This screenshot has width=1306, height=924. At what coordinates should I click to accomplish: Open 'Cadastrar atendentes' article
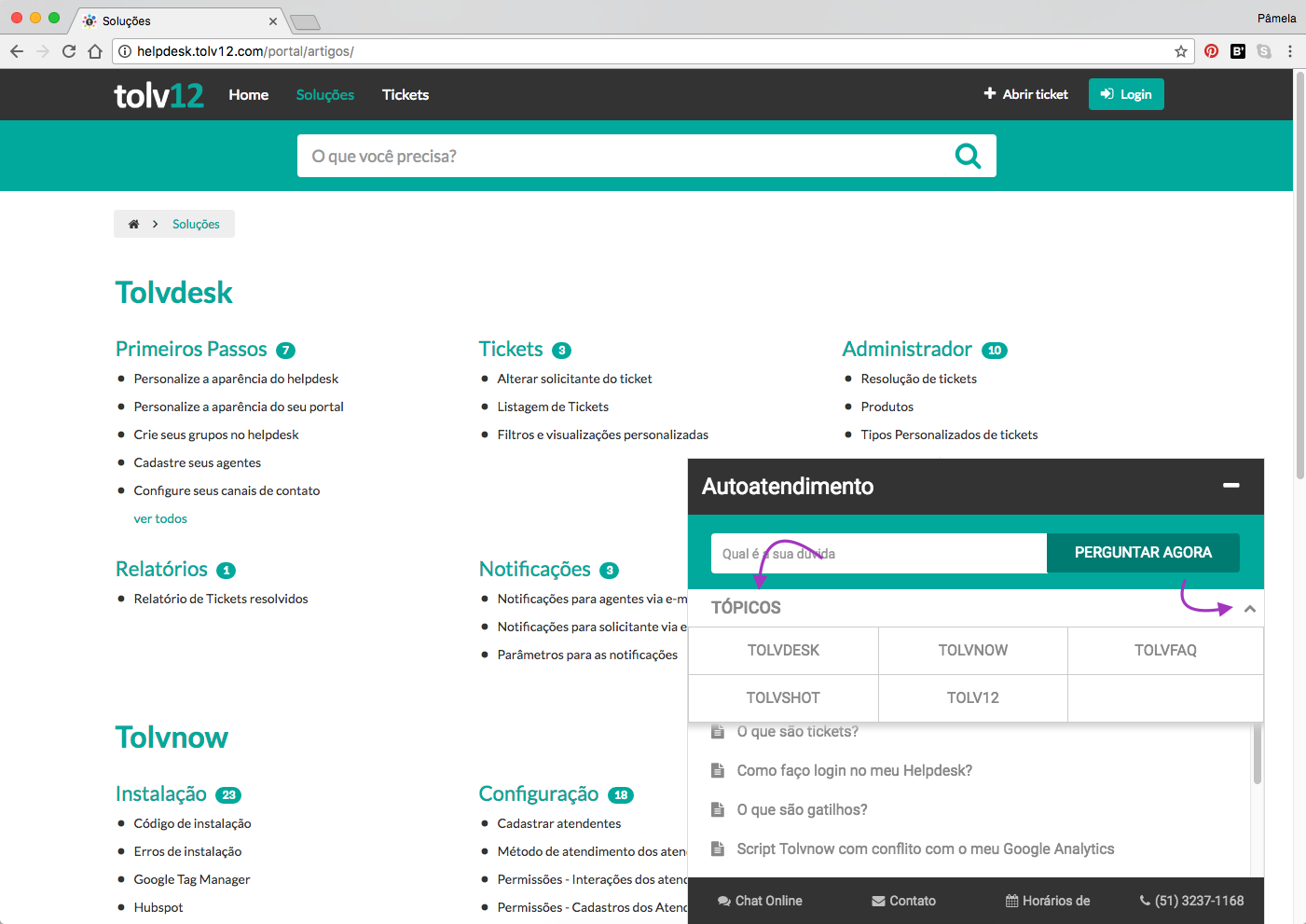pos(559,823)
